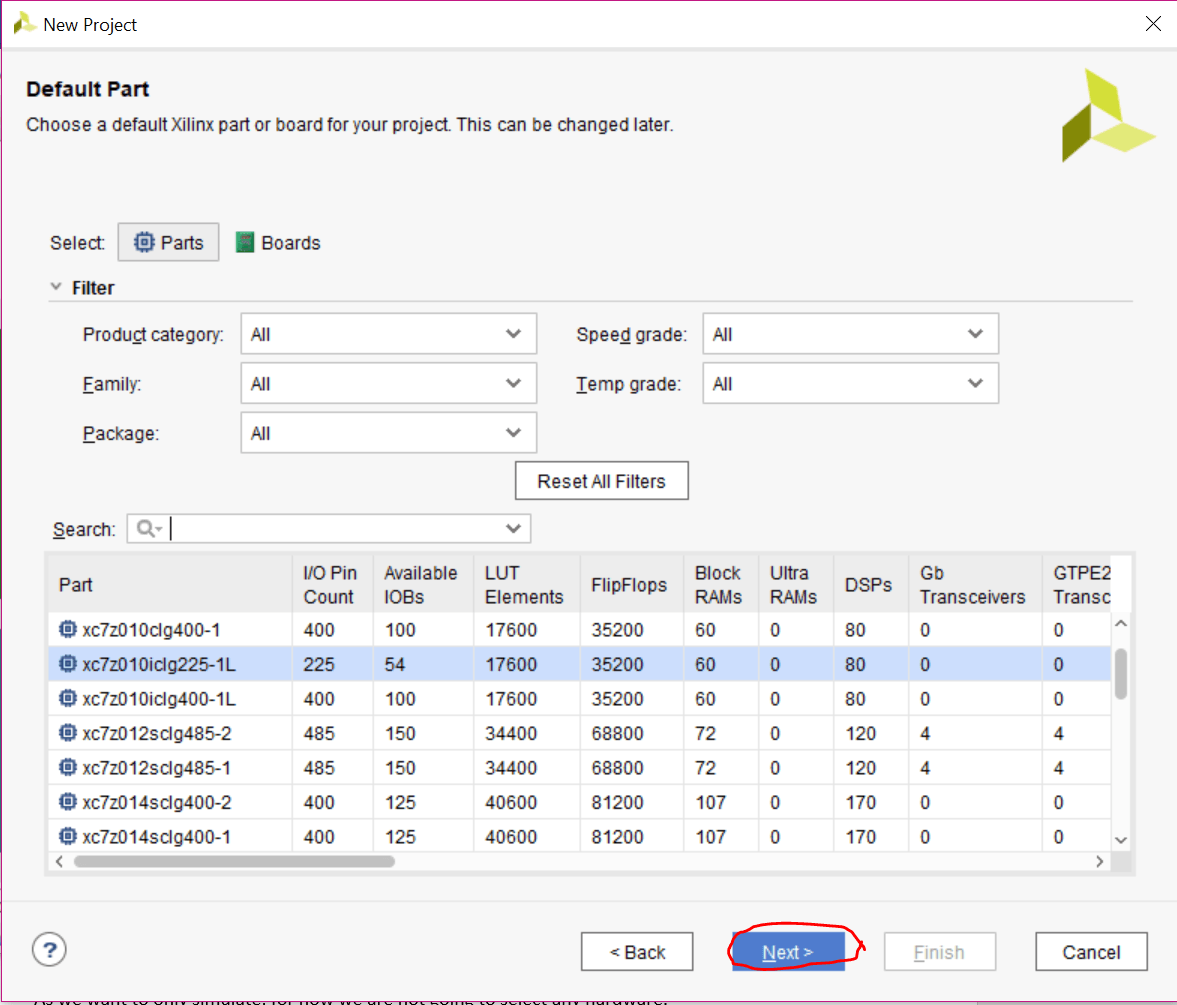Select the Parts toggle button
The width and height of the screenshot is (1177, 1005).
point(169,243)
